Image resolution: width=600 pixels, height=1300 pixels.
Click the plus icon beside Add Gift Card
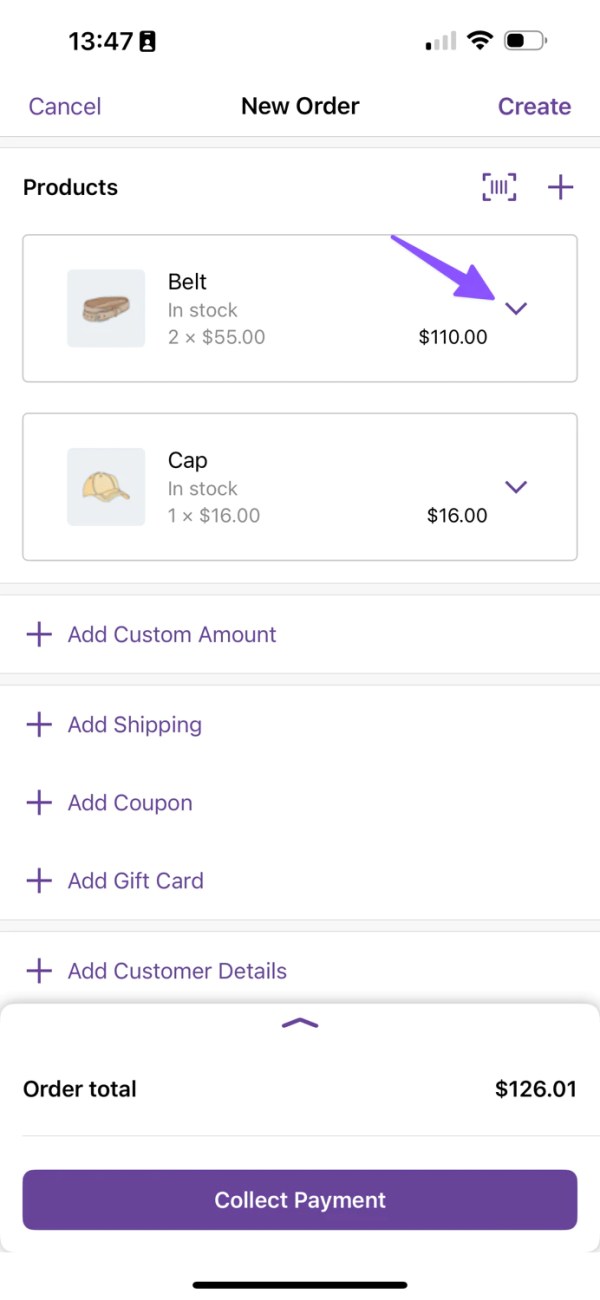click(38, 881)
